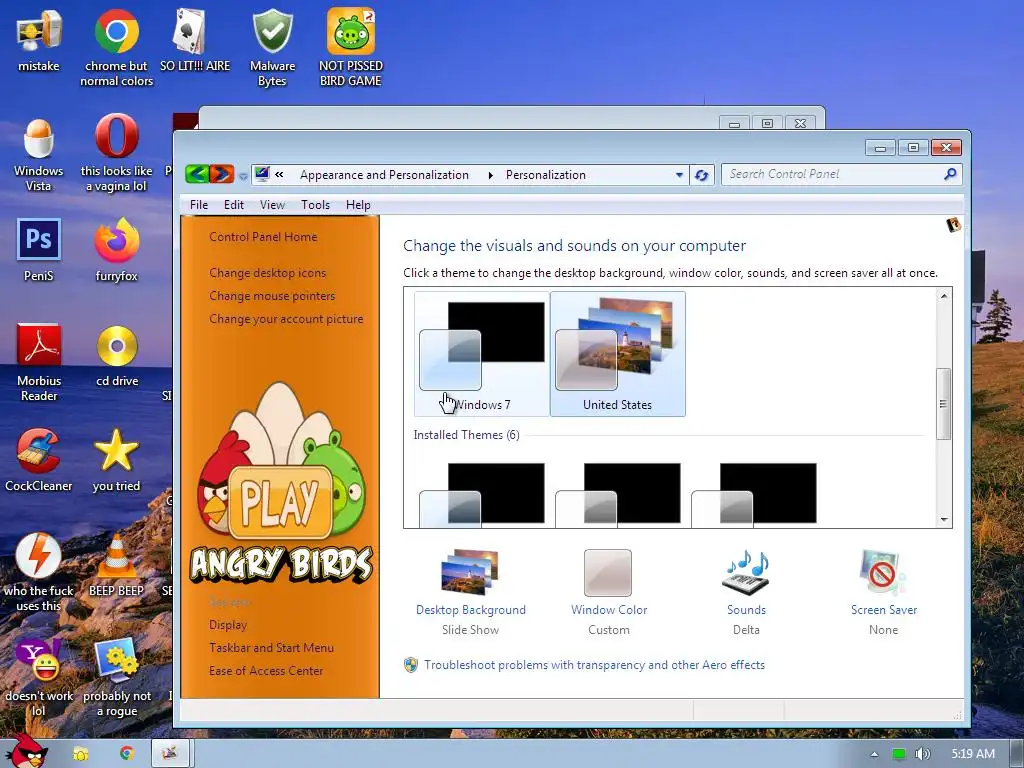This screenshot has height=768, width=1024.
Task: Open 'chrome but normal colors' desktop icon
Action: (x=116, y=47)
